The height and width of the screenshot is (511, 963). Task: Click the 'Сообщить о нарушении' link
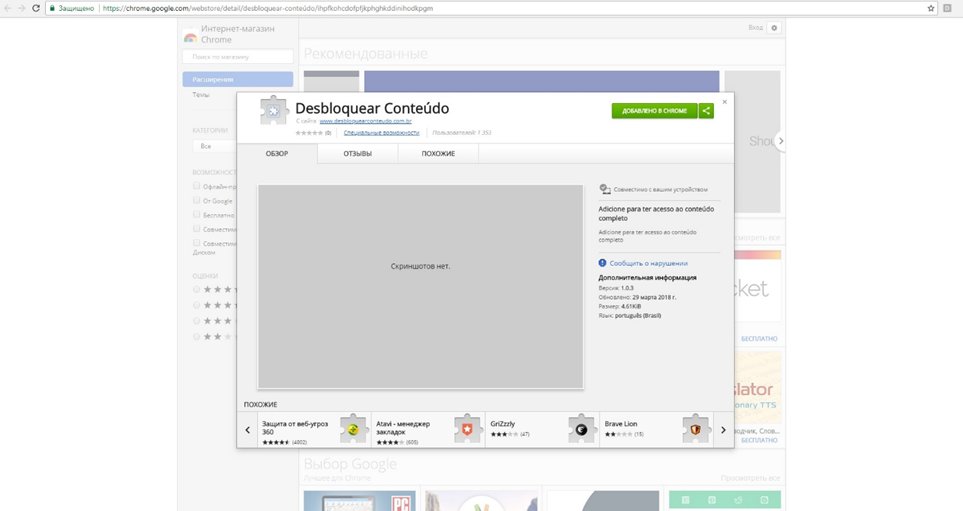tap(649, 263)
